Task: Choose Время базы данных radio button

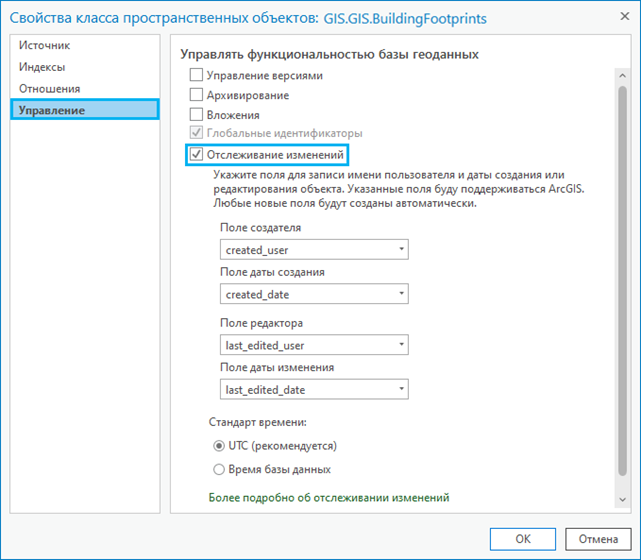Action: (x=219, y=469)
